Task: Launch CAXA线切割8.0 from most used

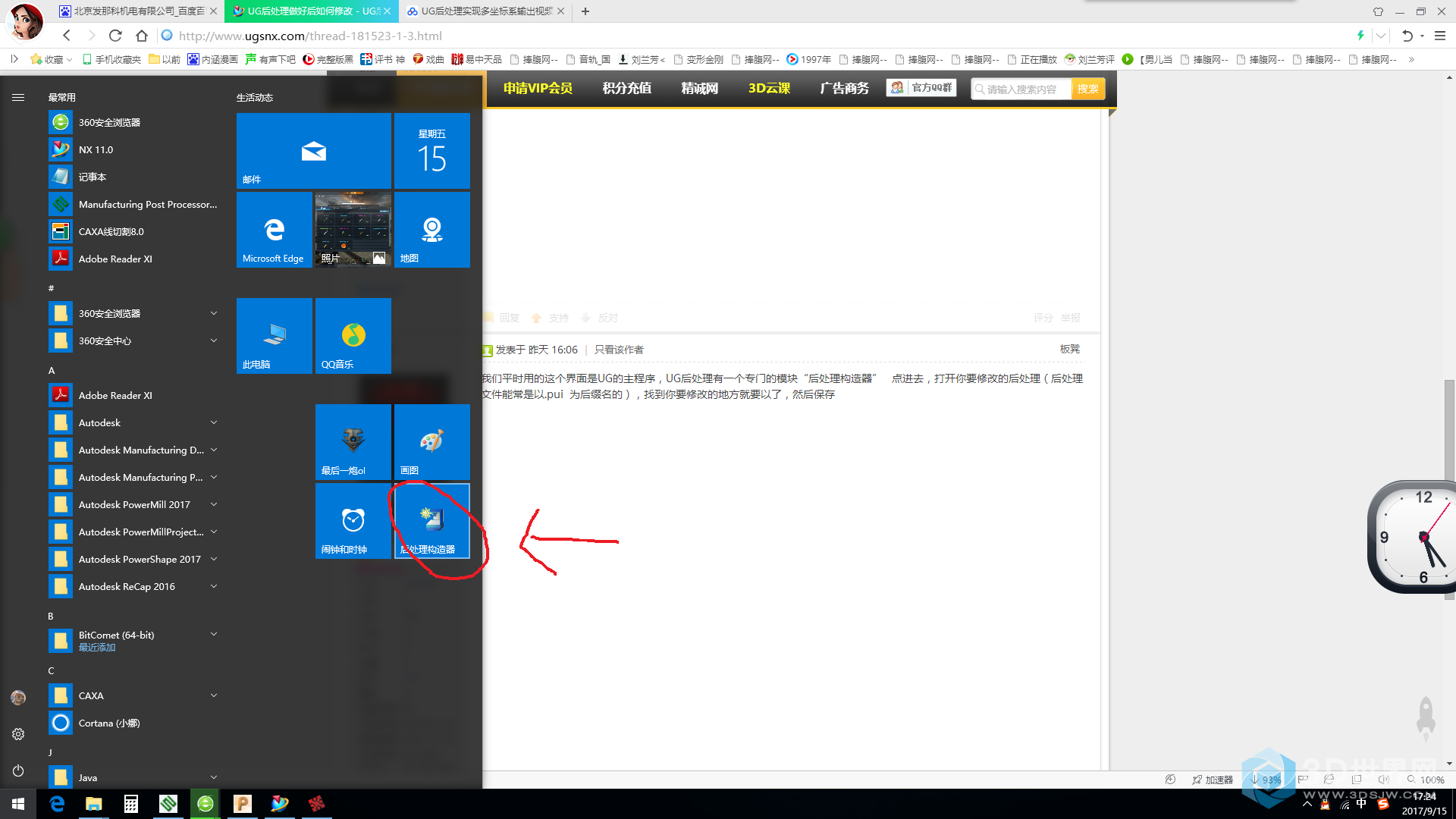Action: pos(135,231)
